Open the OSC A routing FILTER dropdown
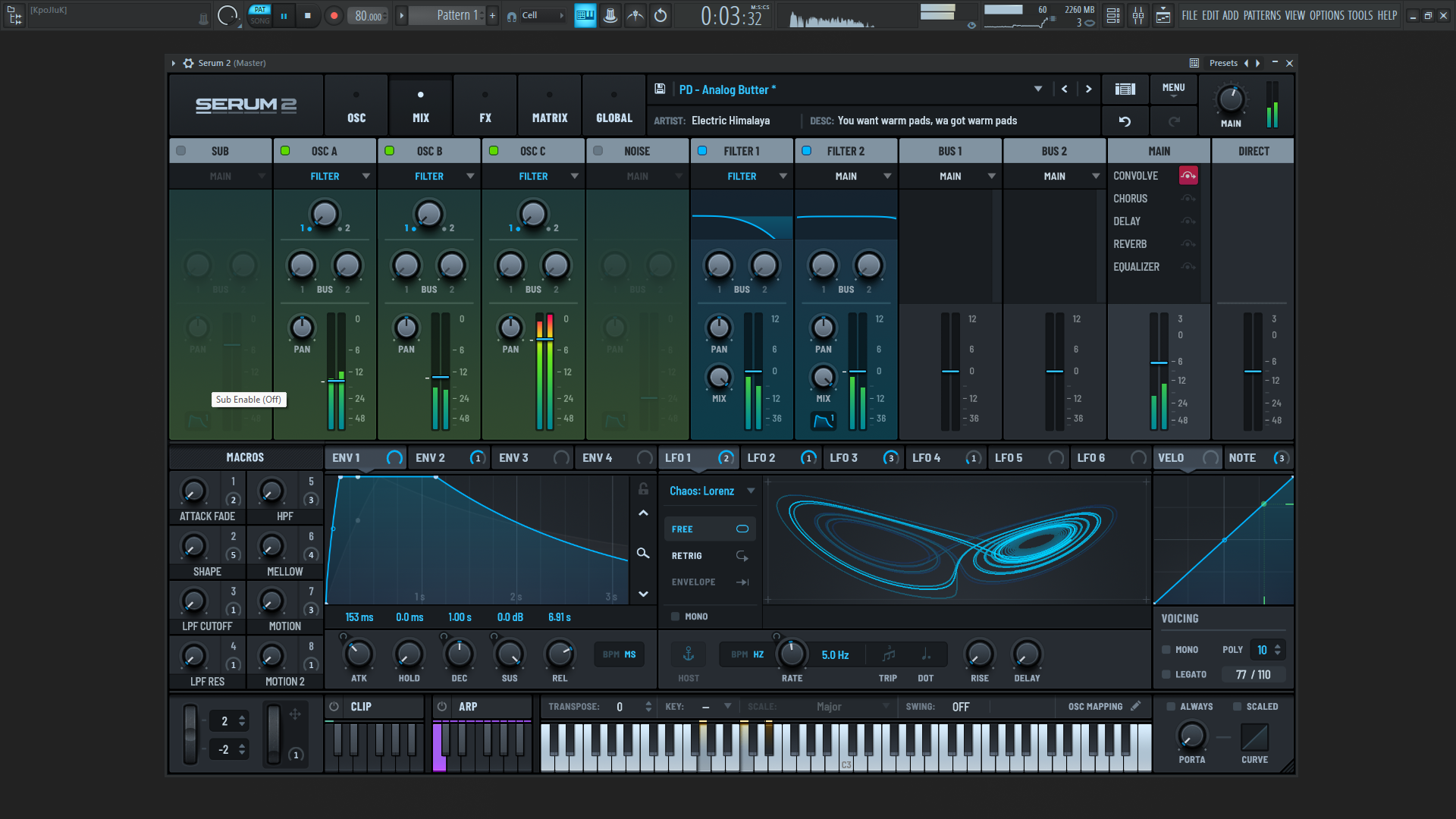The width and height of the screenshot is (1456, 819). click(x=325, y=176)
